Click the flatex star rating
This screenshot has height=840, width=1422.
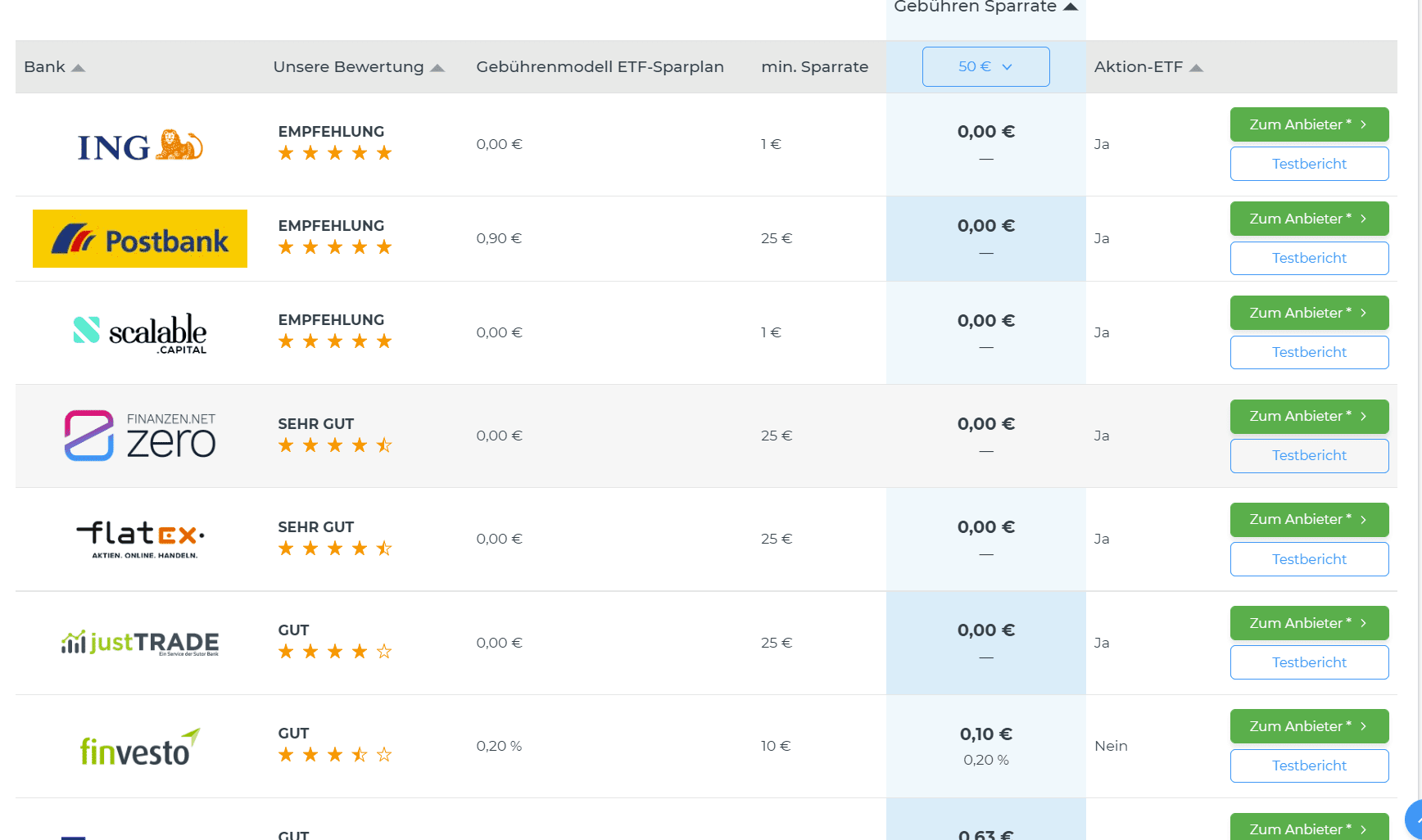(335, 549)
